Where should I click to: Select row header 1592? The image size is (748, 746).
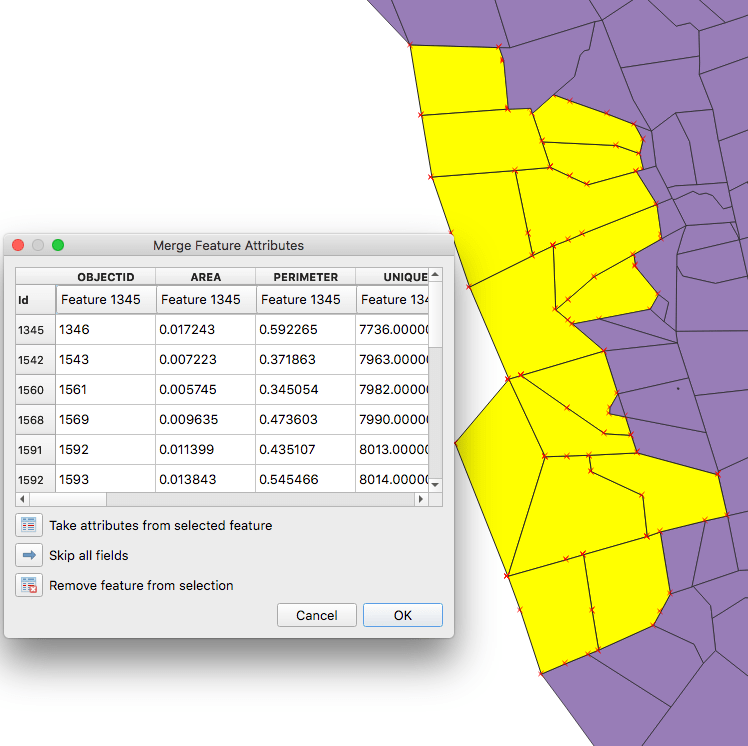[35, 479]
